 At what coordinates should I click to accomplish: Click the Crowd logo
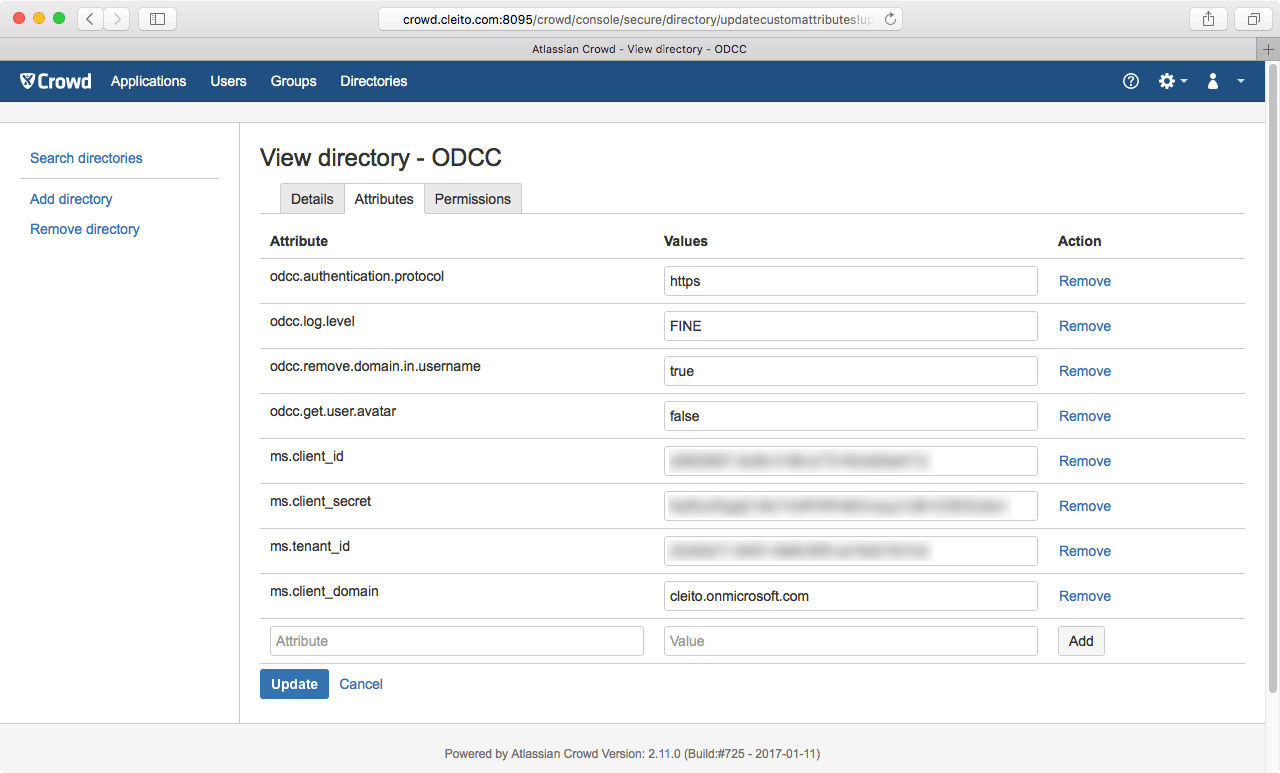pos(56,81)
